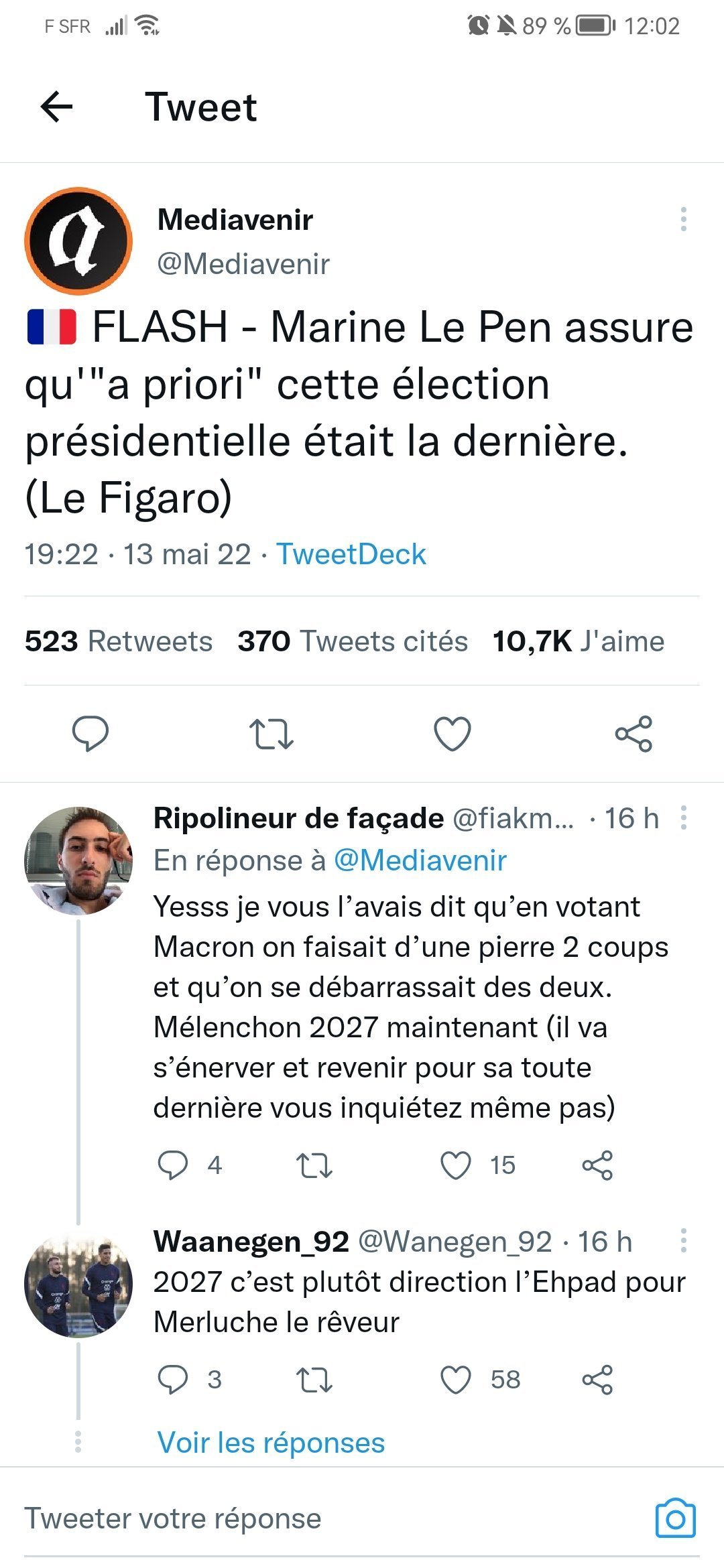Share the main Mediavenir tweet

tap(633, 734)
